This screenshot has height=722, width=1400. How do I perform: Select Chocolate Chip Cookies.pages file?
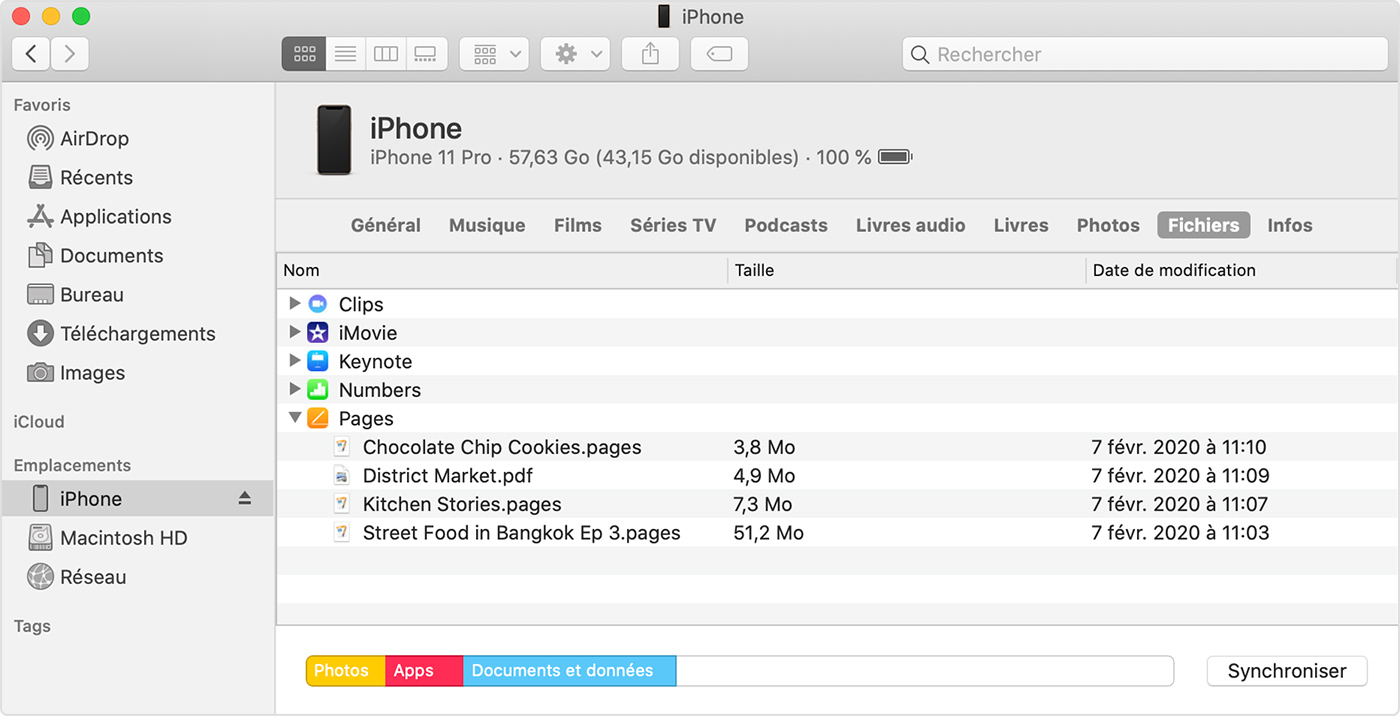(x=838, y=447)
